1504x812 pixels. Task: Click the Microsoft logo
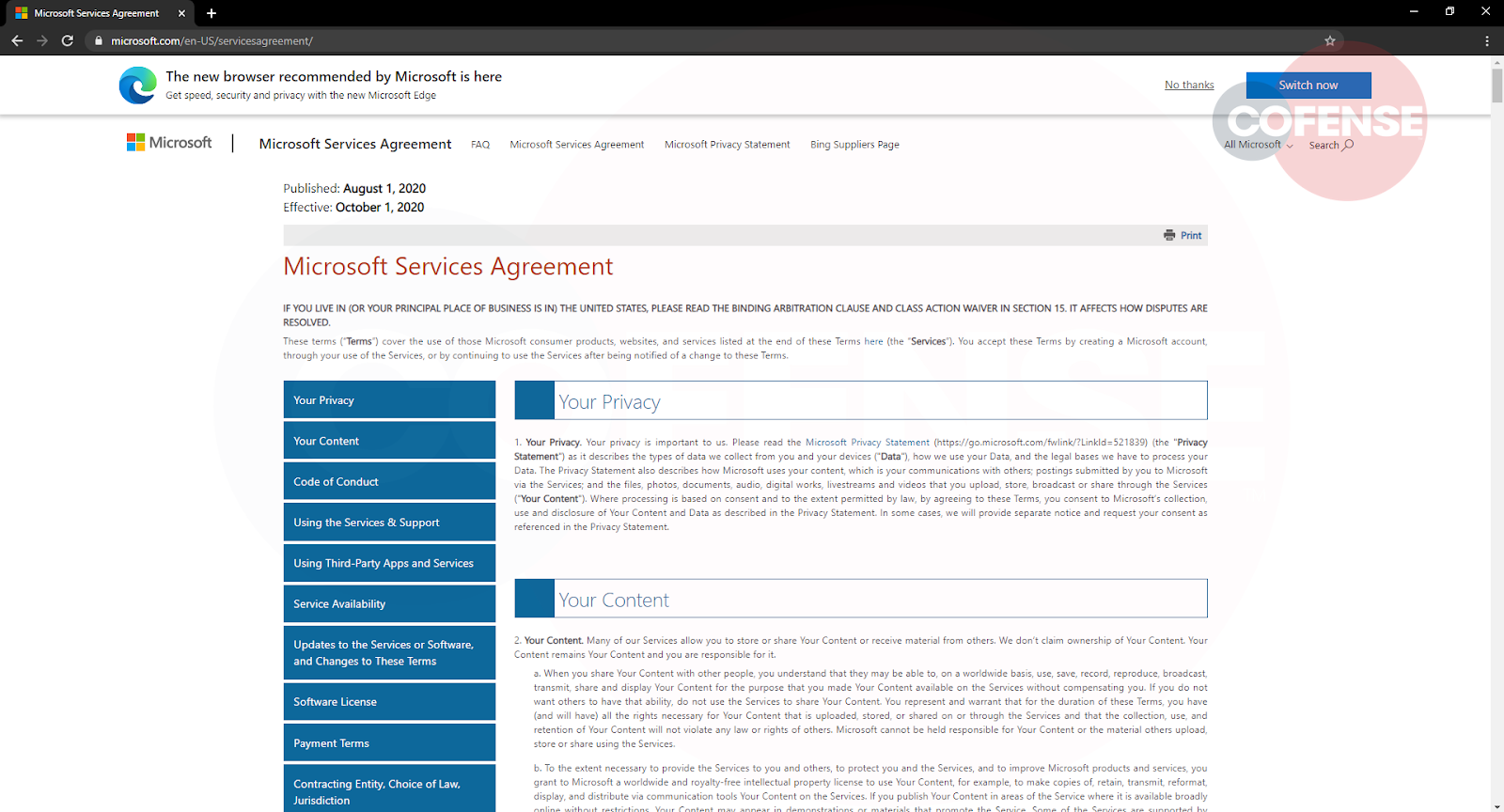point(169,143)
